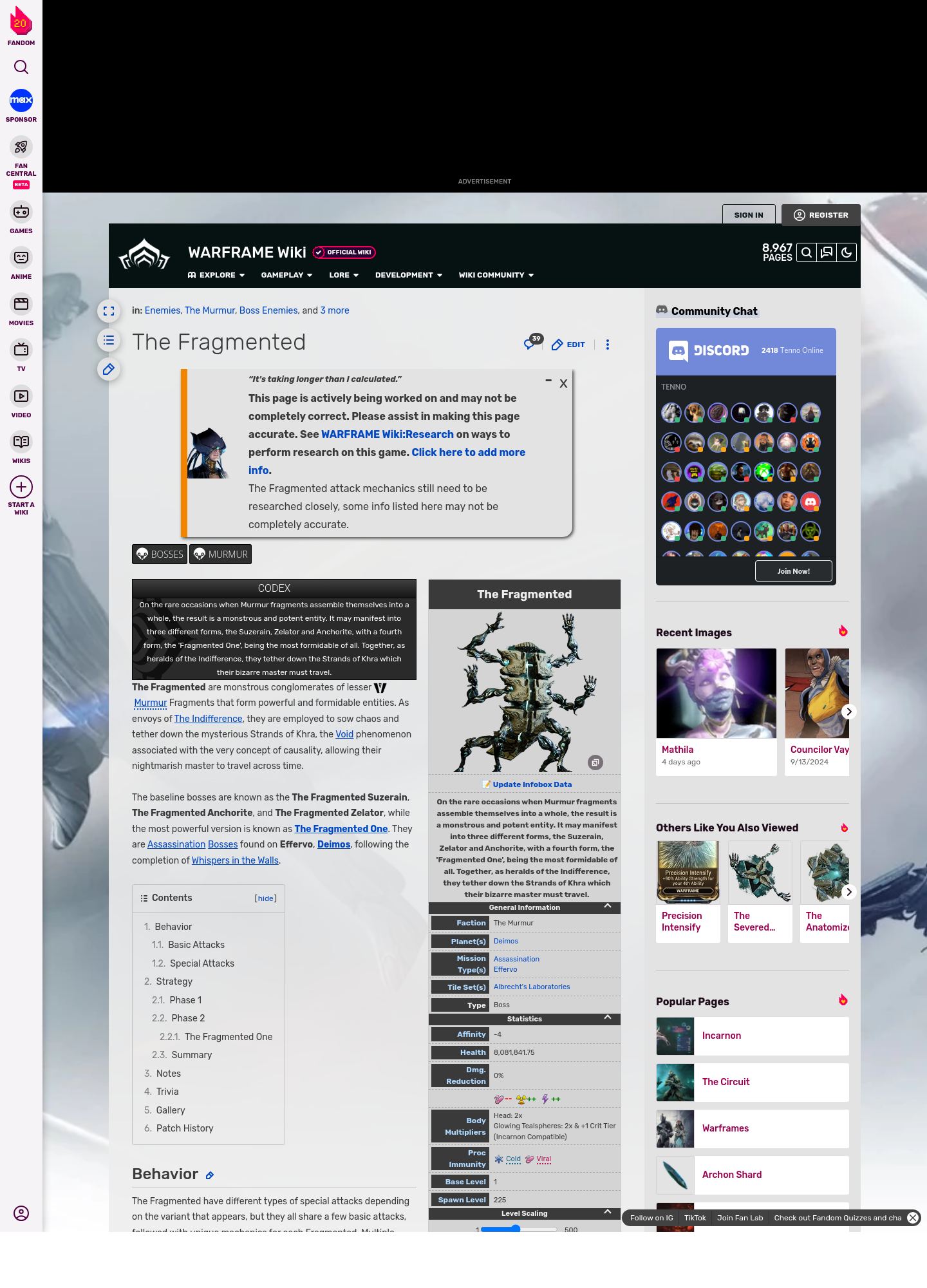The image size is (927, 1288).
Task: Open the Archon Shard popular page
Action: click(x=753, y=1175)
